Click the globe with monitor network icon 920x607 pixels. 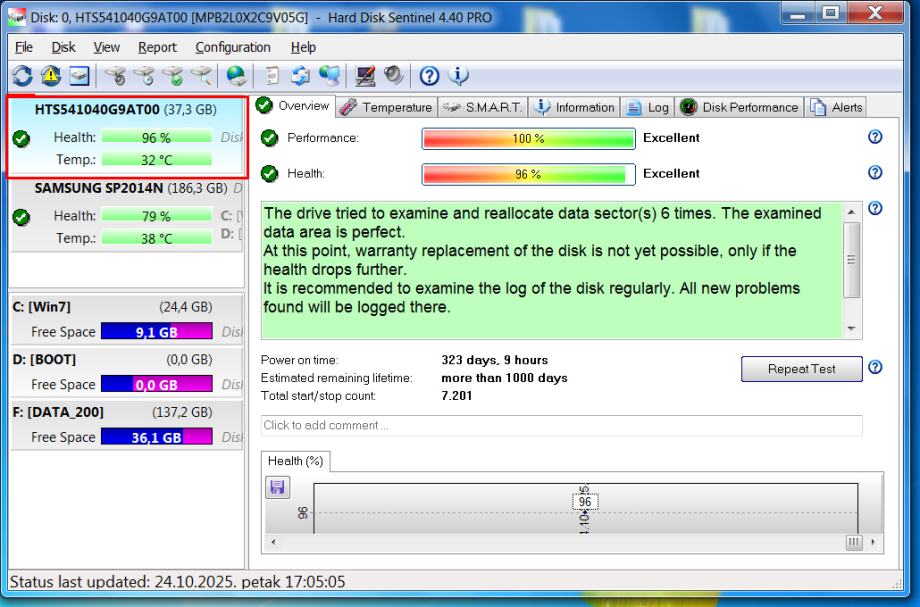pyautogui.click(x=330, y=76)
